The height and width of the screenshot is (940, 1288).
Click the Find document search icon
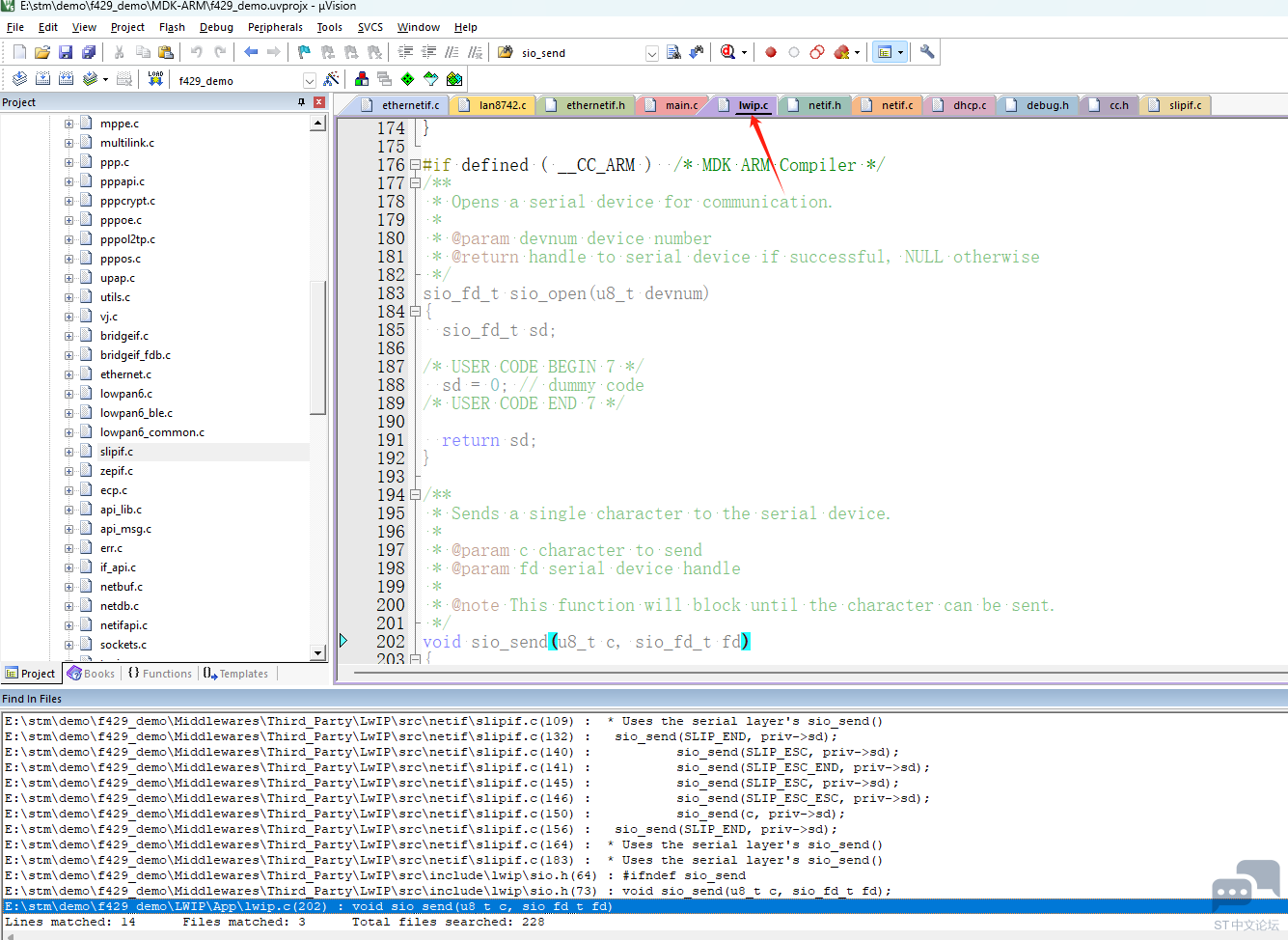[x=673, y=52]
